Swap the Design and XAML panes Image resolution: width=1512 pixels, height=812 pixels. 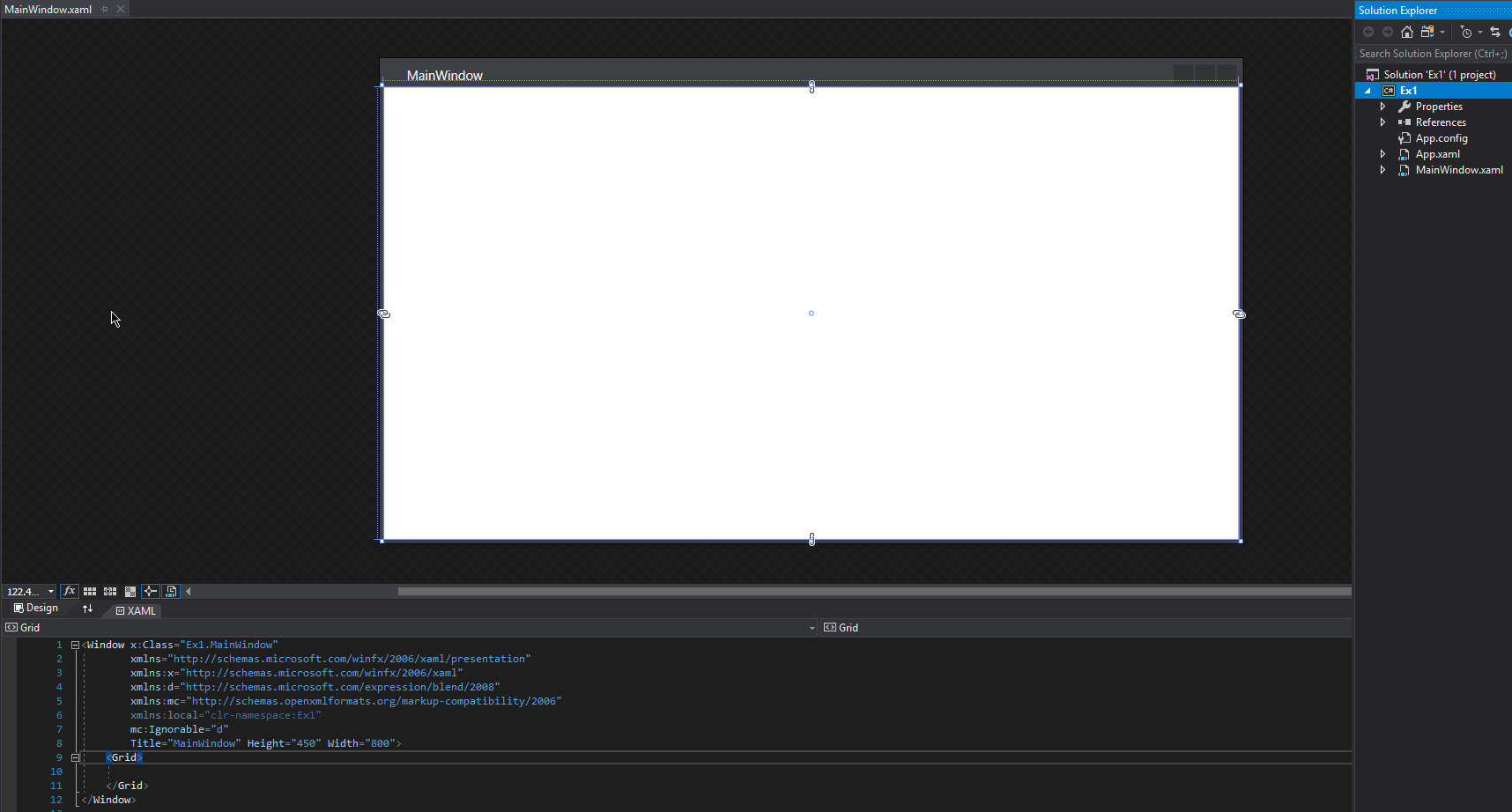point(87,609)
